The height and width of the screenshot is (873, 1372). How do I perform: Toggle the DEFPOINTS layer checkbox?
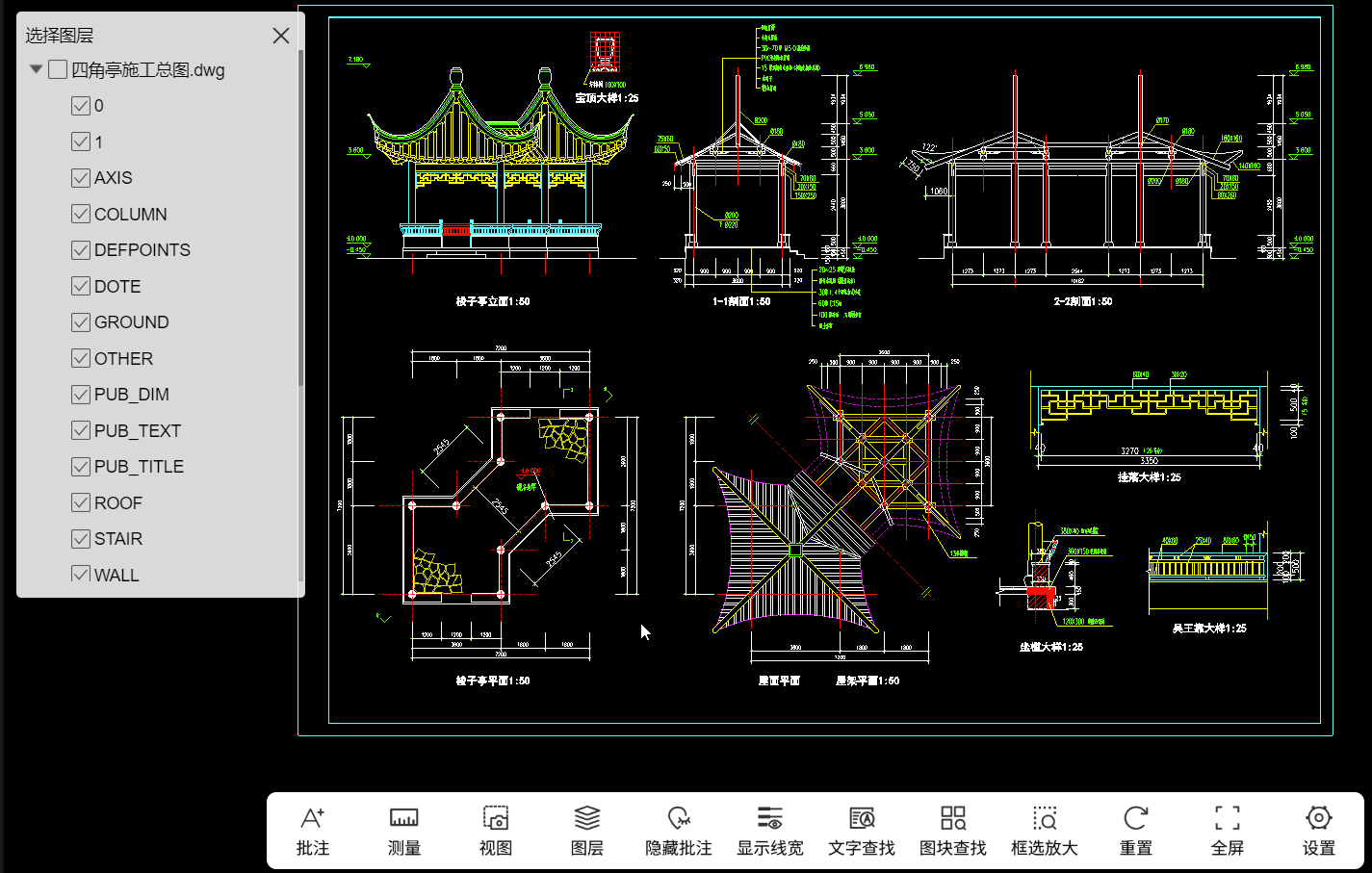tap(81, 250)
